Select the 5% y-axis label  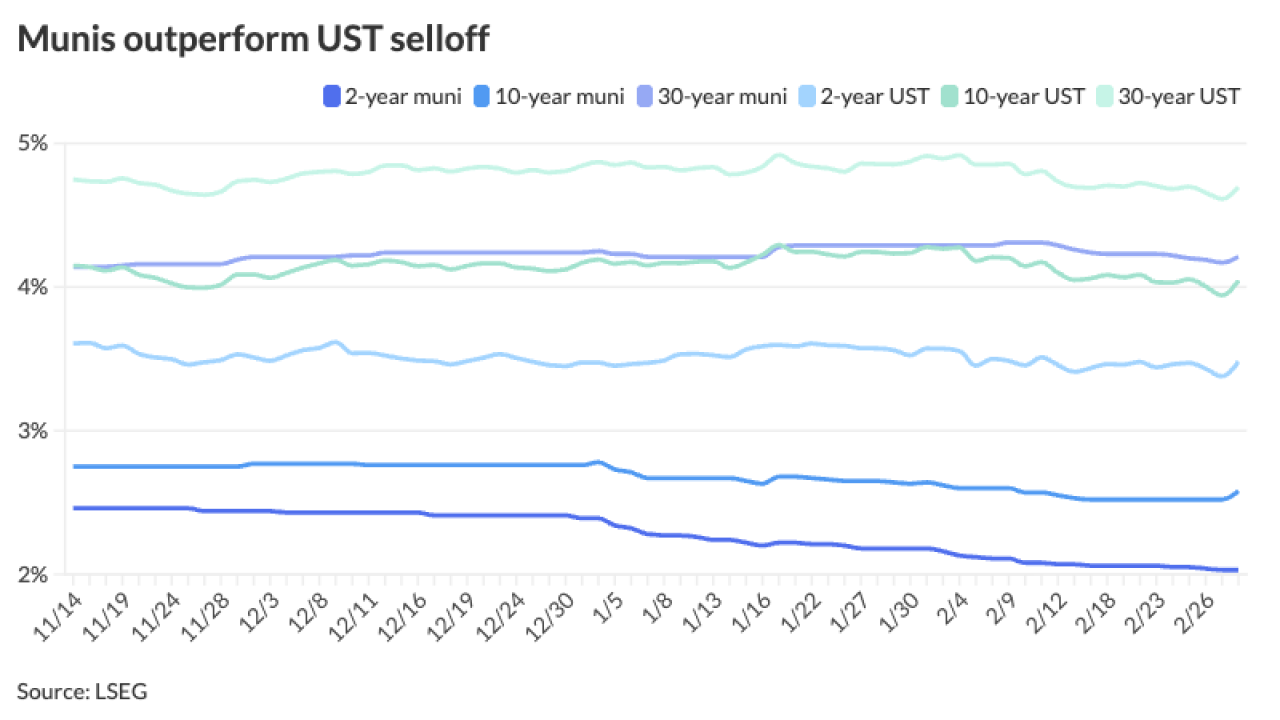[34, 143]
